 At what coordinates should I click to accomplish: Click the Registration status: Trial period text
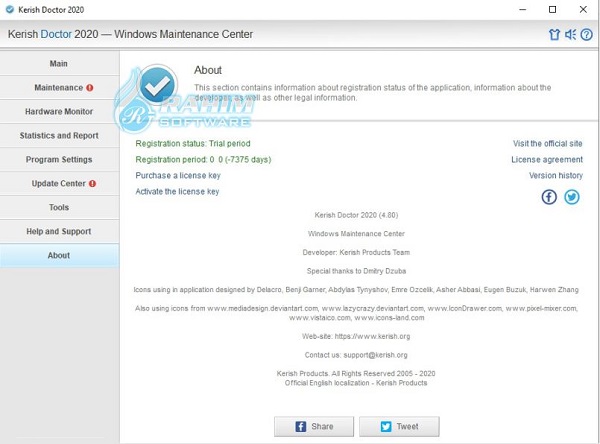pos(193,144)
